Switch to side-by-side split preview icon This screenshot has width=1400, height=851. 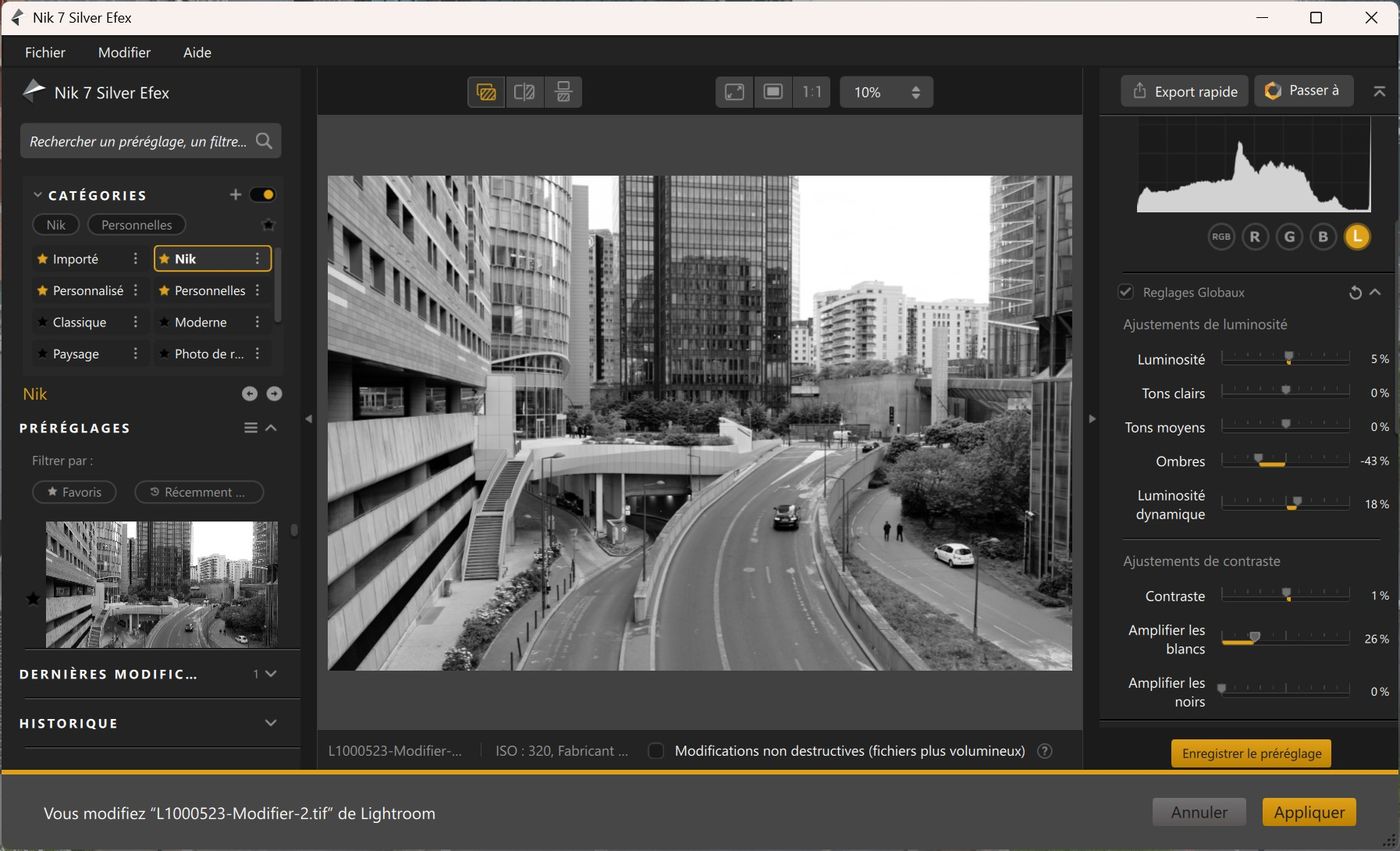pyautogui.click(x=524, y=92)
